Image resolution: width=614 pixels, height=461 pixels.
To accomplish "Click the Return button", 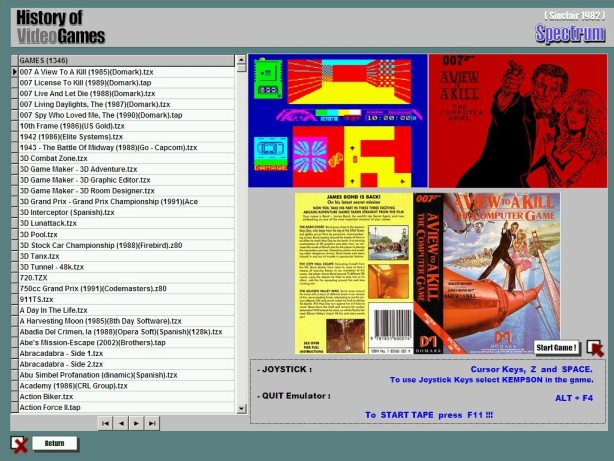I will pyautogui.click(x=54, y=443).
